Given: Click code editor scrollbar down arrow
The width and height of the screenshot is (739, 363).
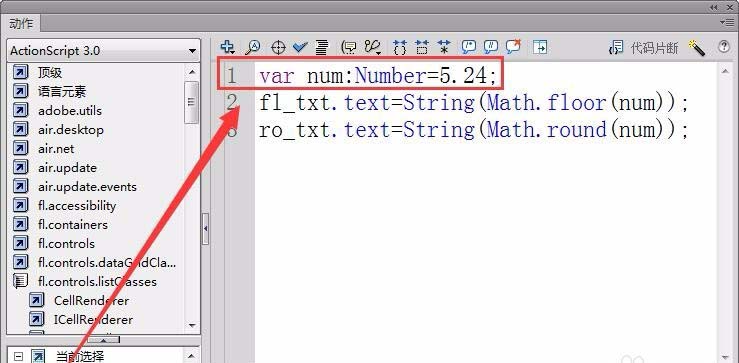Looking at the screenshot, I should coord(726,358).
